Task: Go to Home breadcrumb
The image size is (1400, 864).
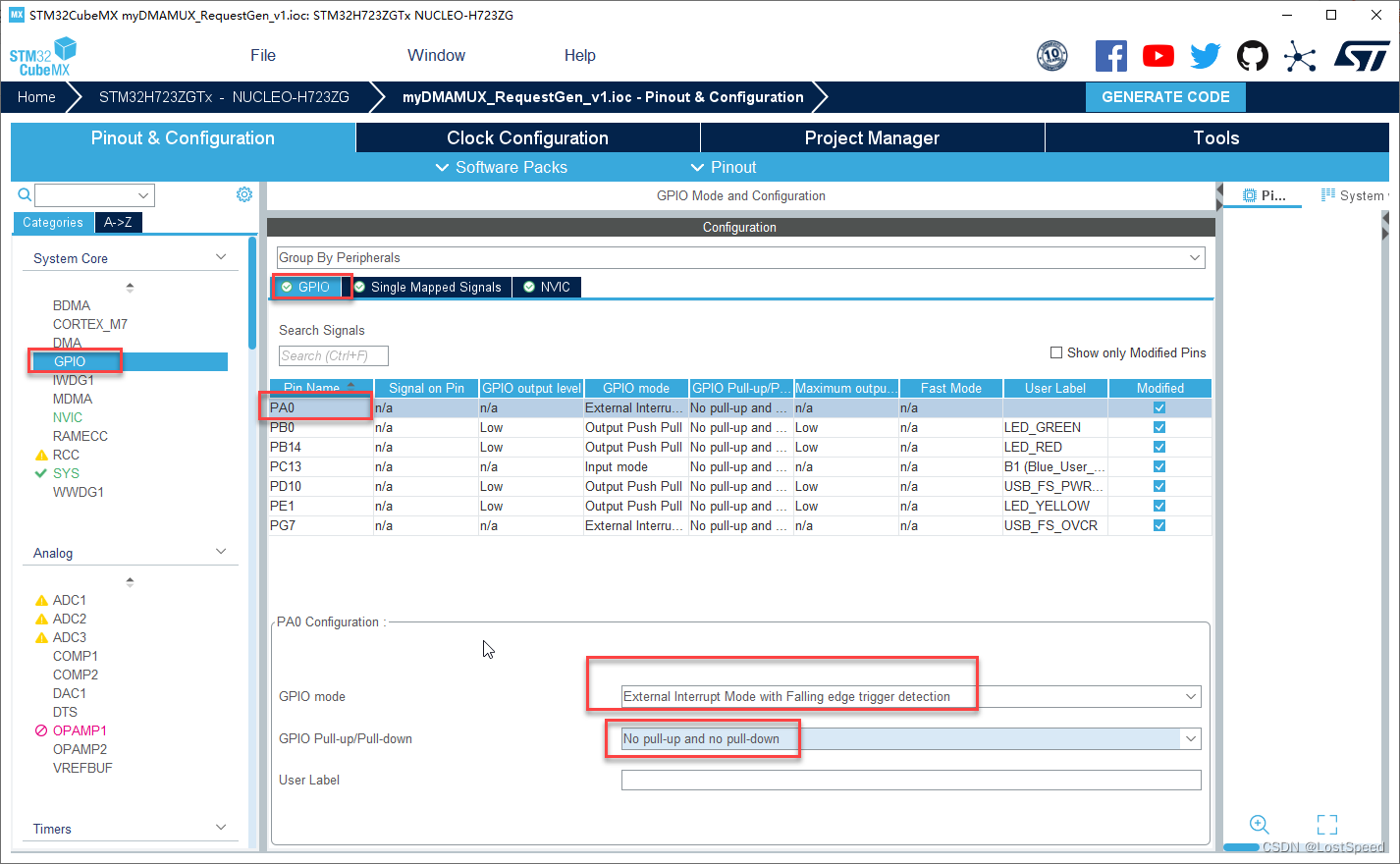Action: pos(36,97)
